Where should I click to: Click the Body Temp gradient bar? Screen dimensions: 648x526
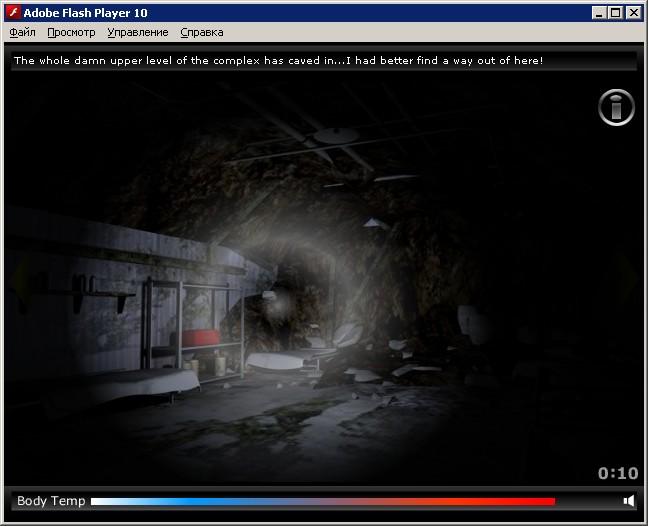click(x=322, y=501)
